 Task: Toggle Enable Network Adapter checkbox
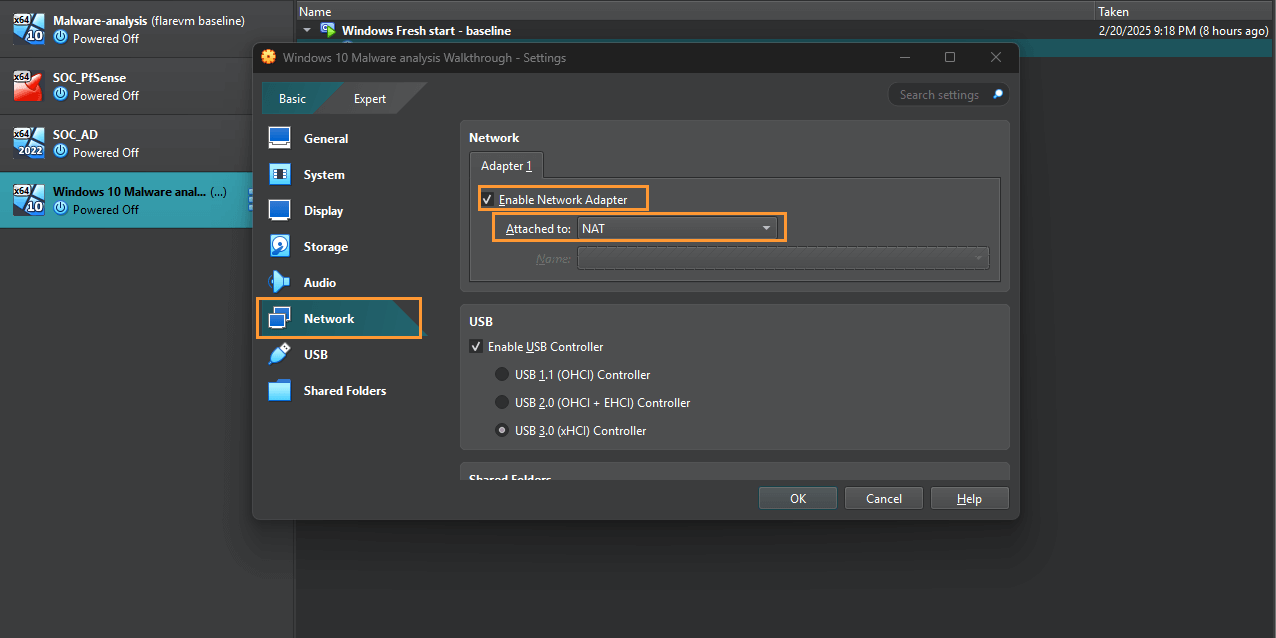point(487,199)
